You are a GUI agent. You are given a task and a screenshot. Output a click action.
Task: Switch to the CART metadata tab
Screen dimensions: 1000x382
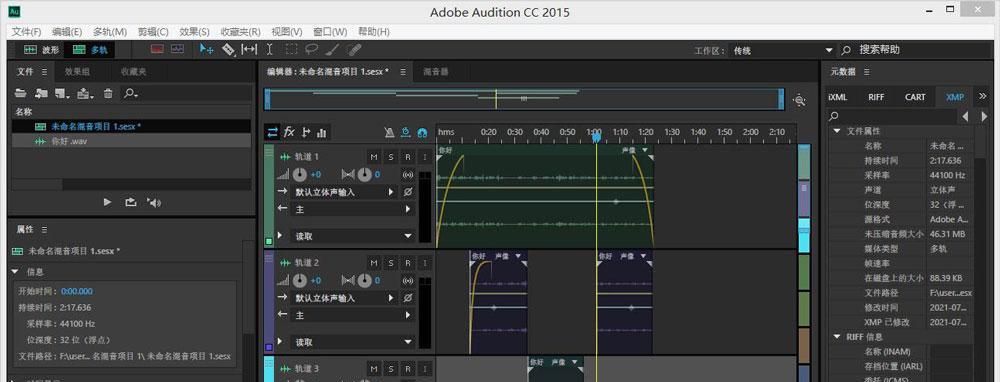click(x=915, y=97)
